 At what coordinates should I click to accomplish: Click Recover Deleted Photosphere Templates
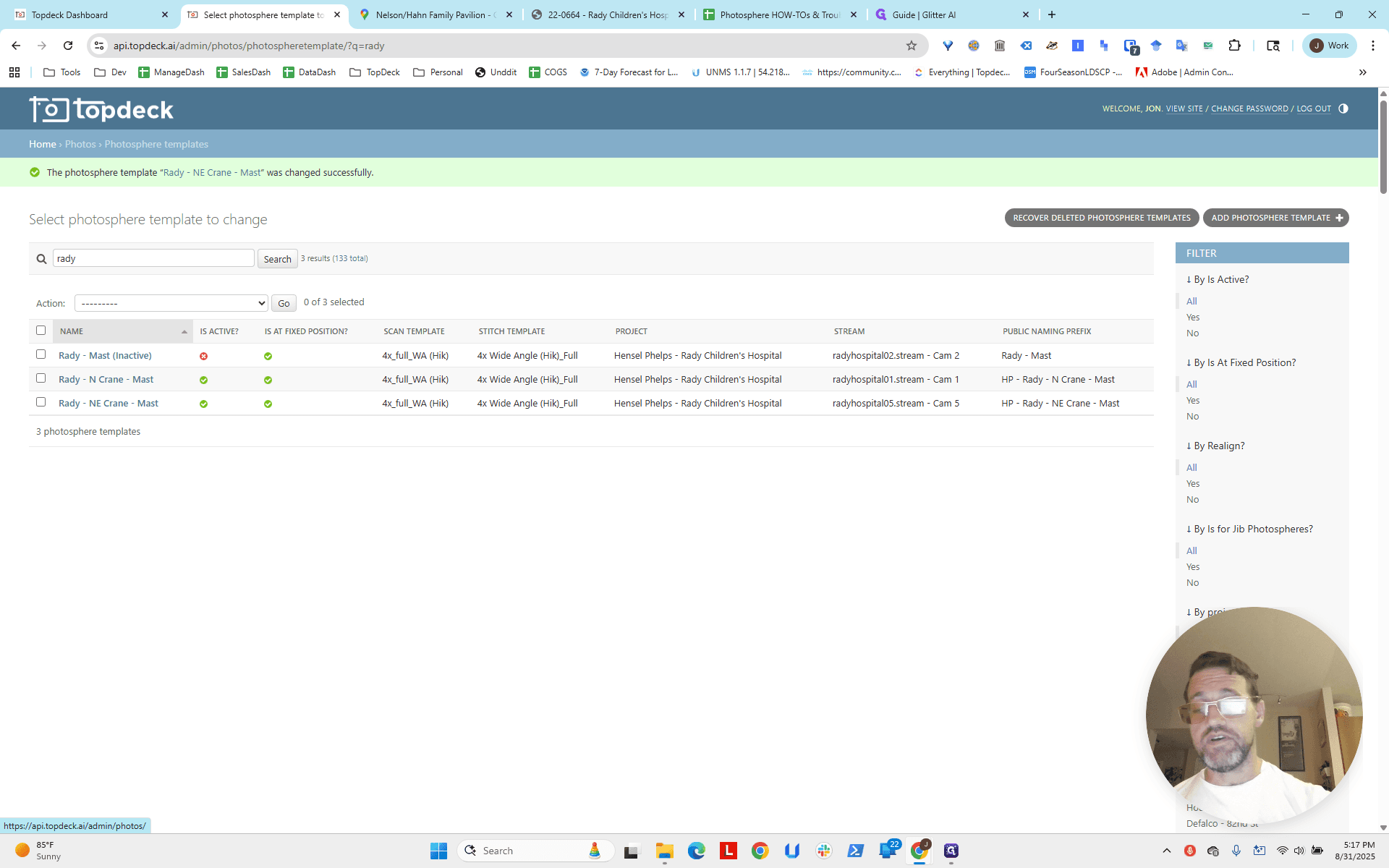1102,218
